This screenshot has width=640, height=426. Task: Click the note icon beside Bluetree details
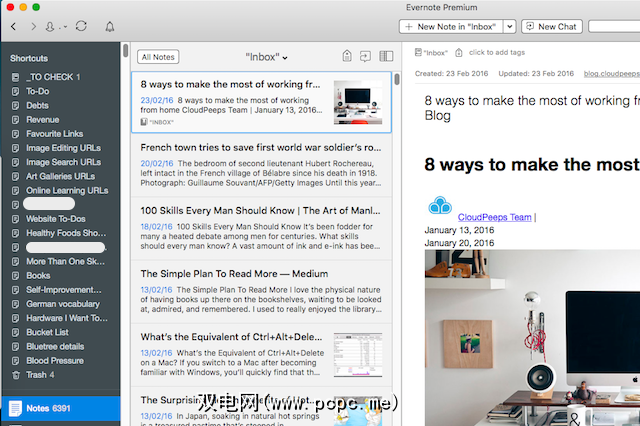(16, 347)
